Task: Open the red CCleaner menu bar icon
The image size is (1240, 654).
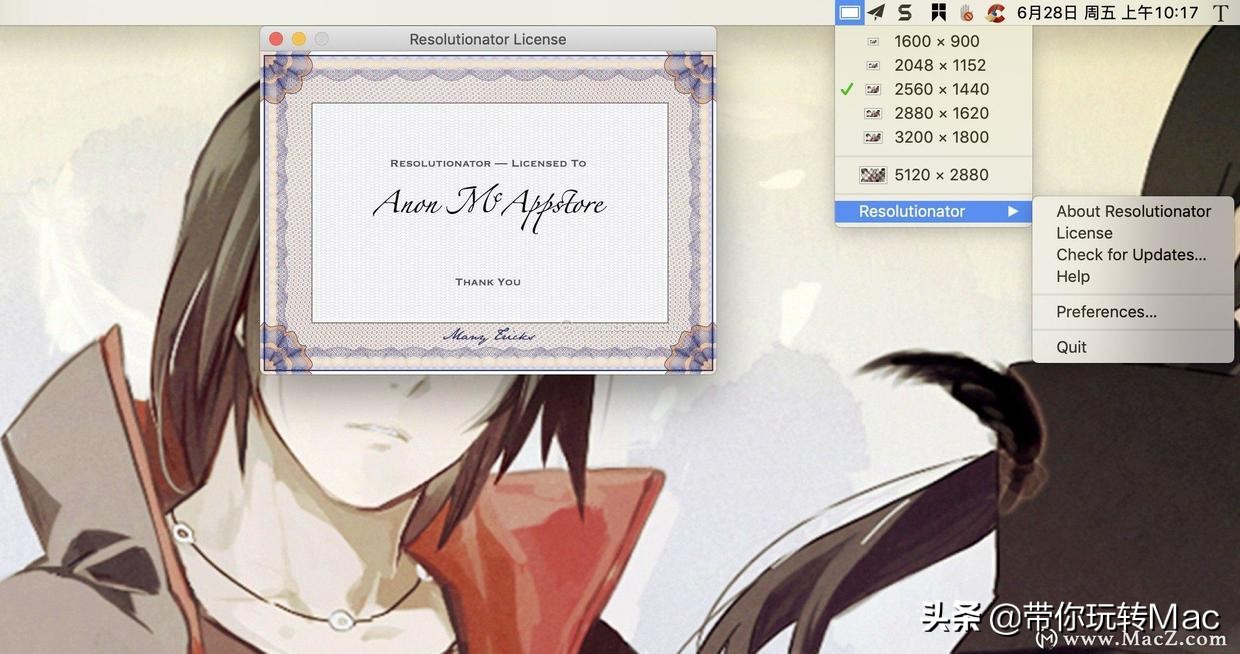Action: pyautogui.click(x=995, y=13)
